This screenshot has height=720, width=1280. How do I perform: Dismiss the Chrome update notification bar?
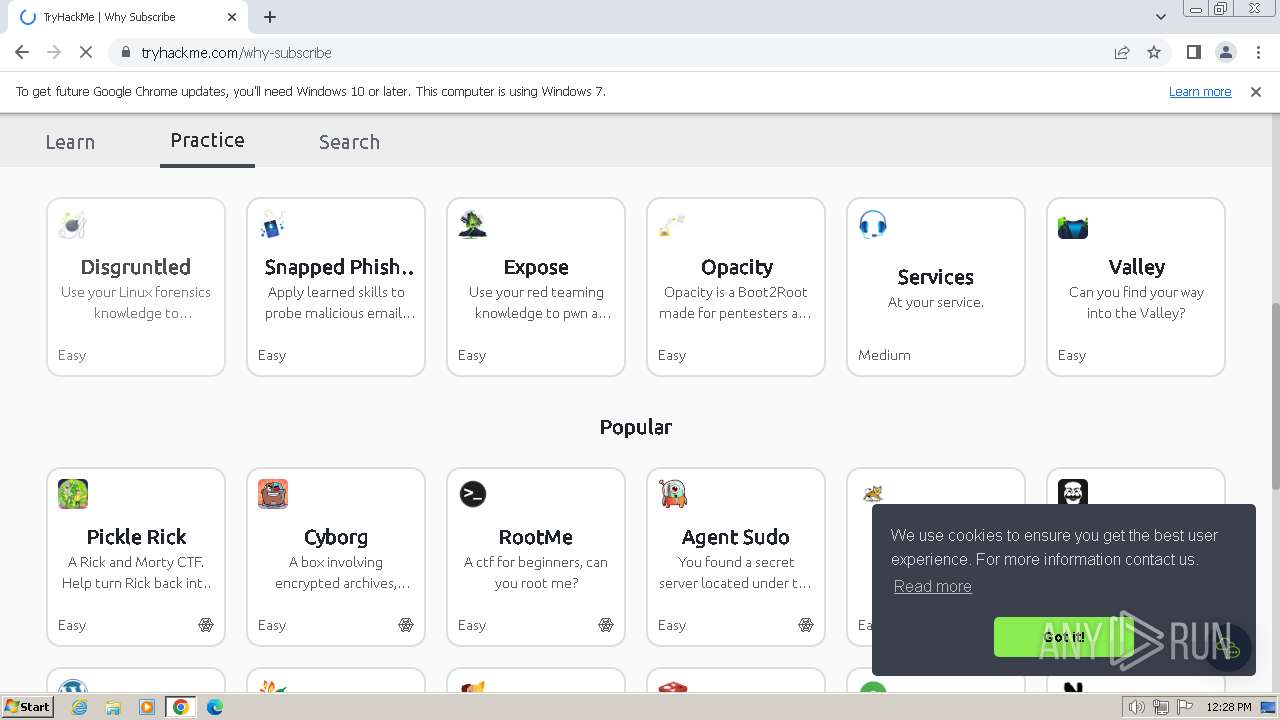click(1256, 91)
